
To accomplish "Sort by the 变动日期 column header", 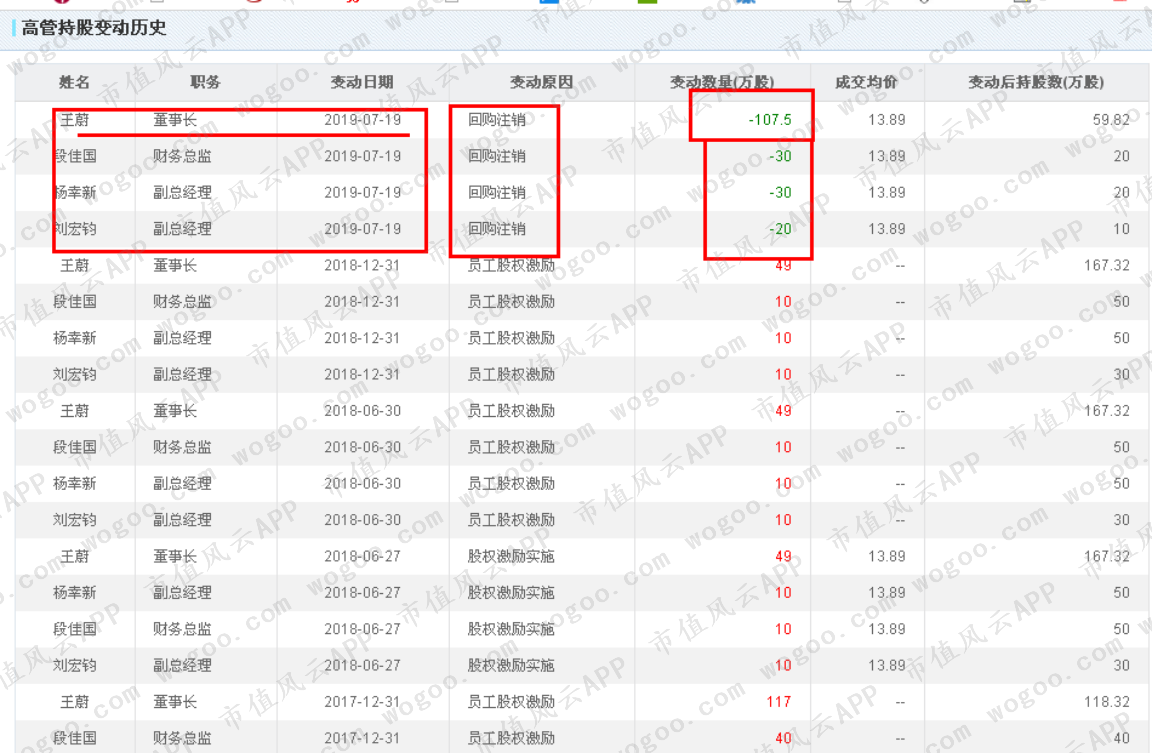I will tap(362, 82).
